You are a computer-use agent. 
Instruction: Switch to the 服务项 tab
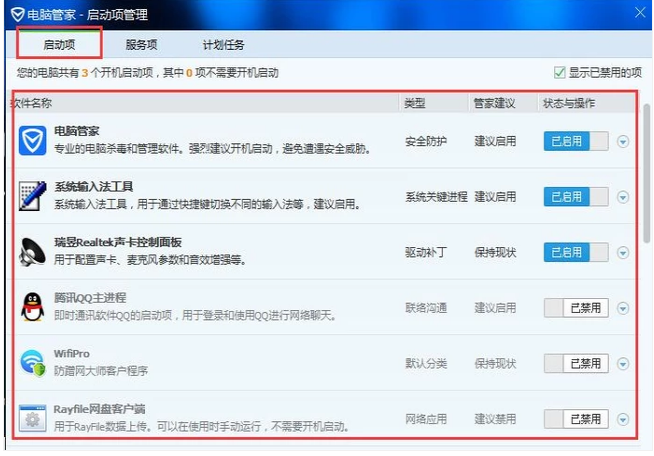click(141, 45)
